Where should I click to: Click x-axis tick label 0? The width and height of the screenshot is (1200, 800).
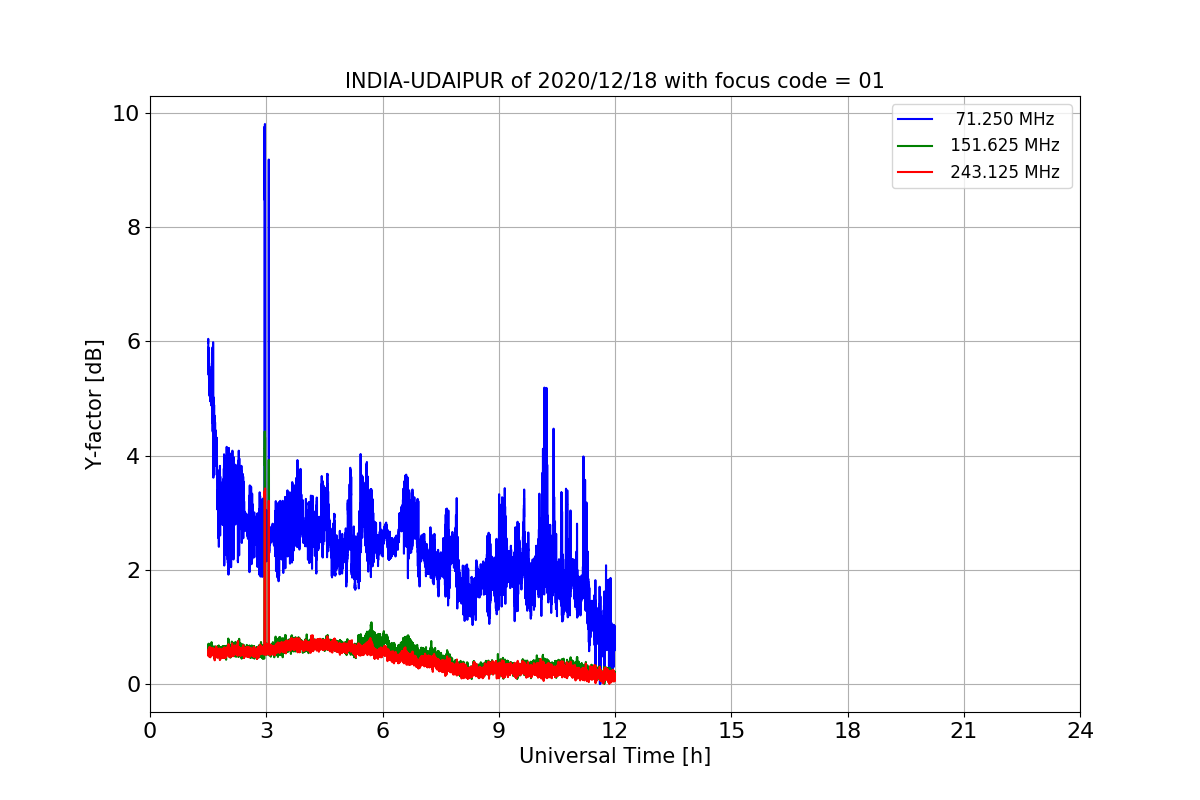pyautogui.click(x=150, y=731)
